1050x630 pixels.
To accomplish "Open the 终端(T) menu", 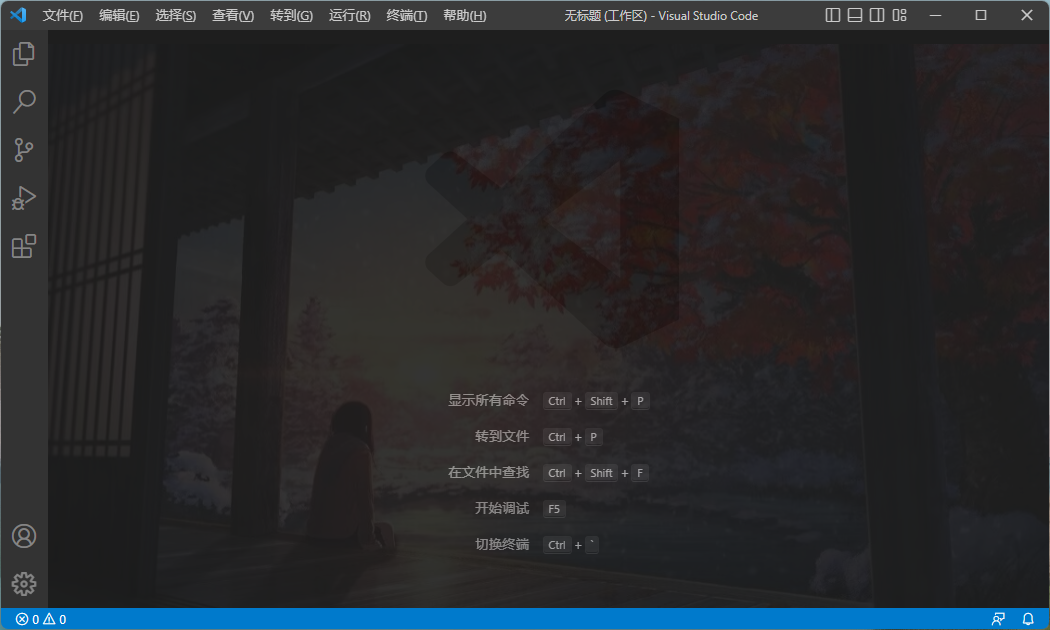I will (406, 15).
